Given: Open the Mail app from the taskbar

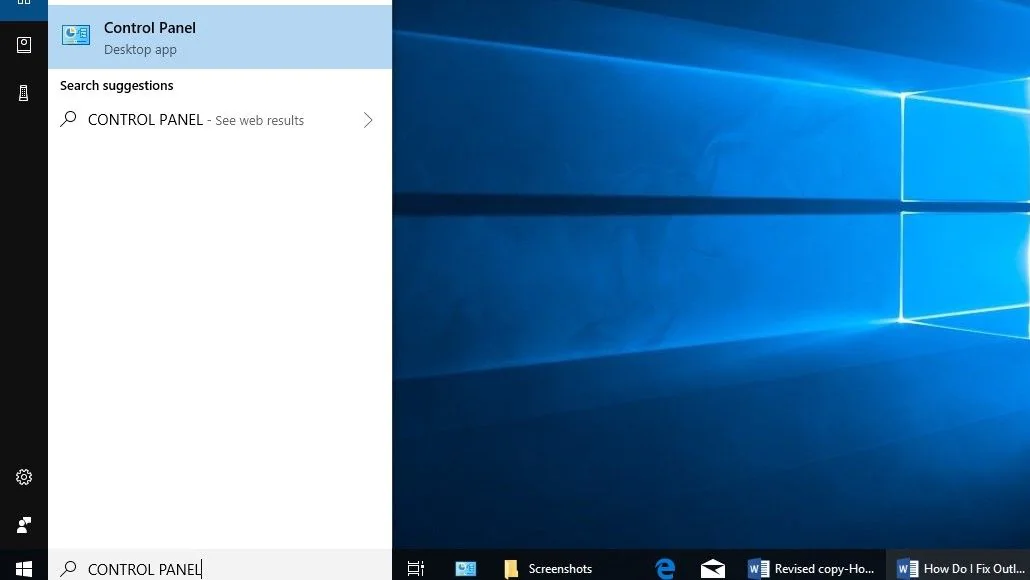Looking at the screenshot, I should coord(713,568).
